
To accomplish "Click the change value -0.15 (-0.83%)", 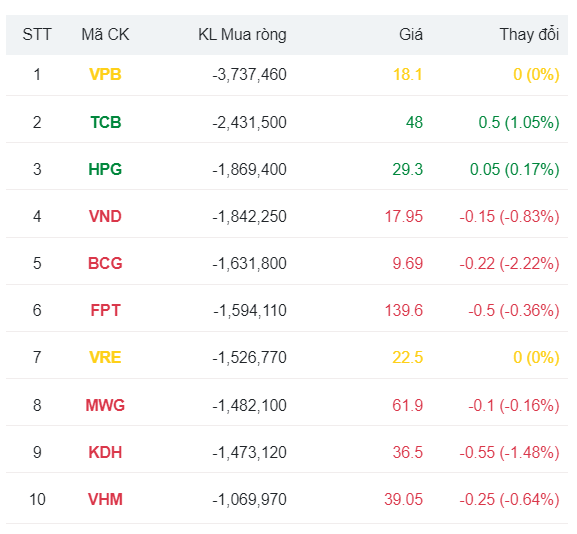I will click(x=509, y=216).
